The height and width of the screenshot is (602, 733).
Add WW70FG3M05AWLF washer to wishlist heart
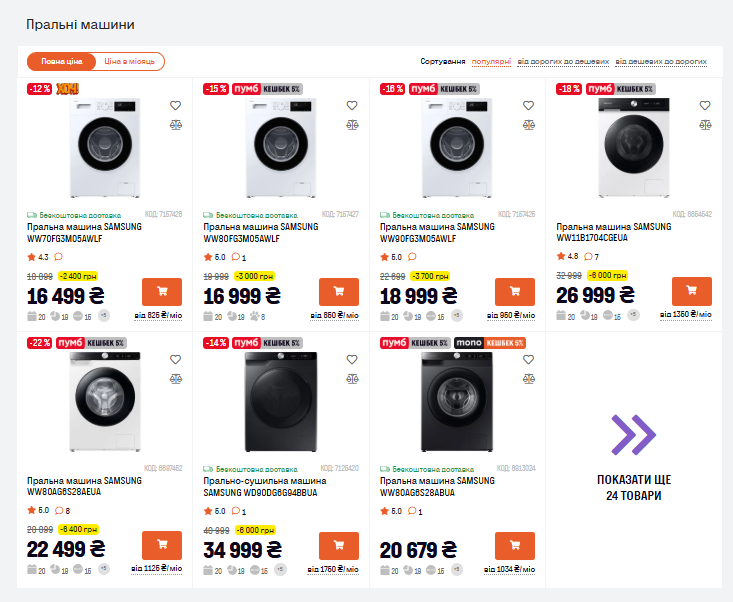click(x=175, y=105)
